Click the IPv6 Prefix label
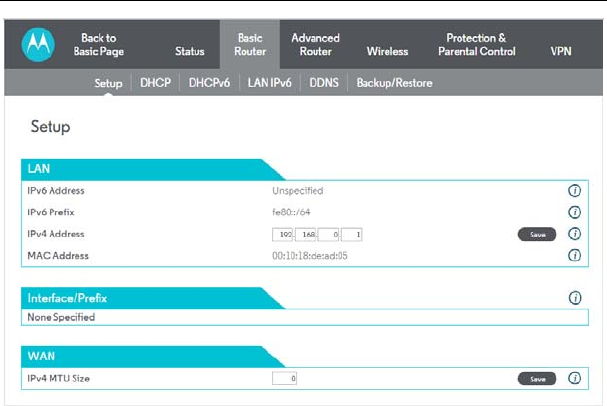Viewport: 607px width, 406px height. (51, 212)
